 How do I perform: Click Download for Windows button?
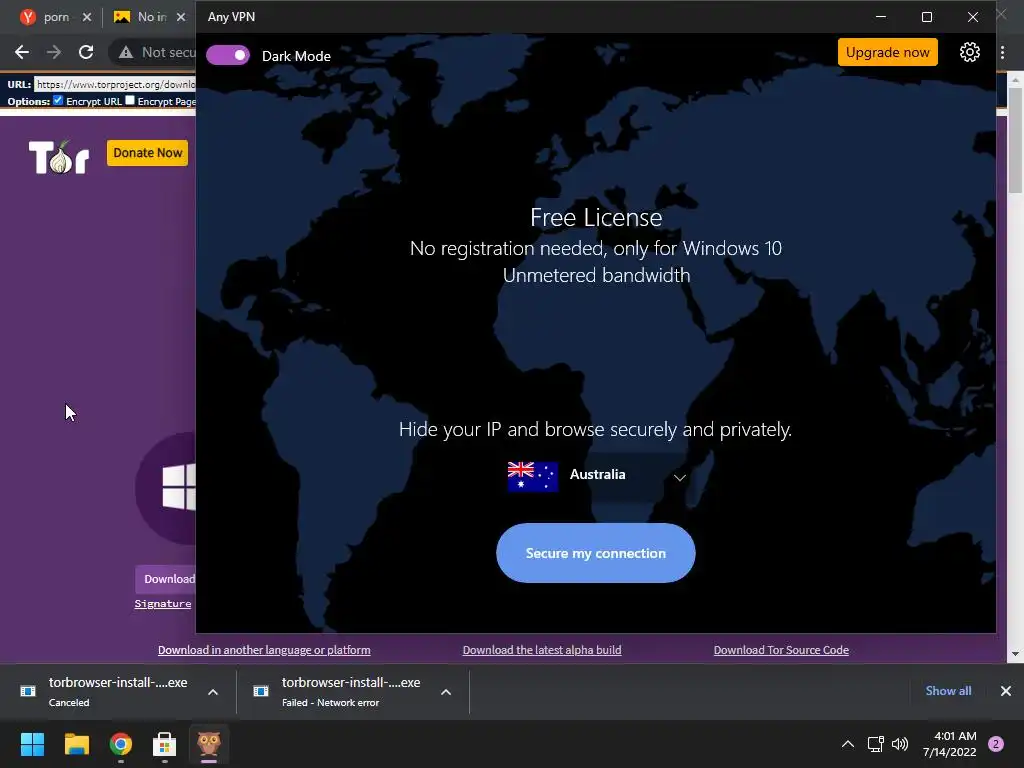click(166, 579)
